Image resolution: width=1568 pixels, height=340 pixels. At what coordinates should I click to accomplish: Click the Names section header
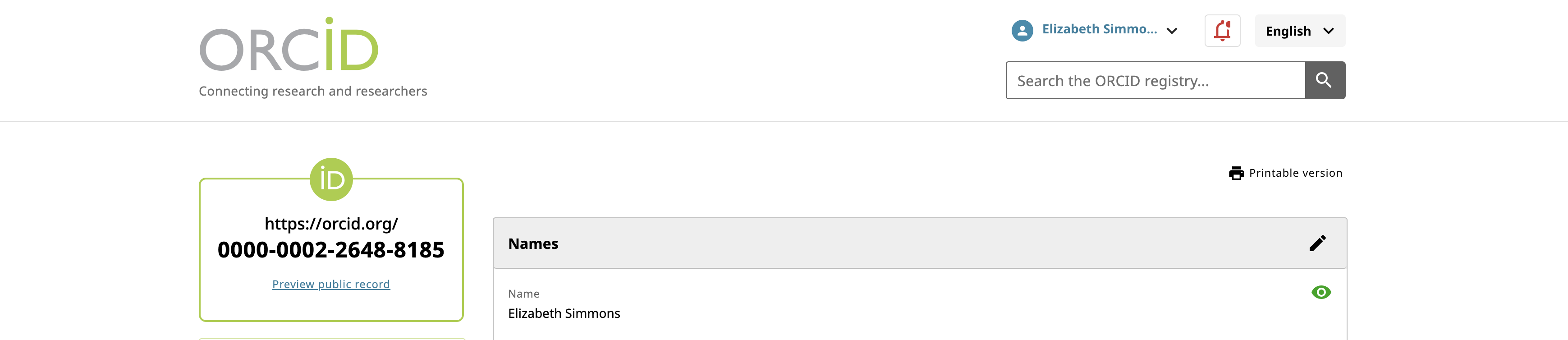(533, 244)
